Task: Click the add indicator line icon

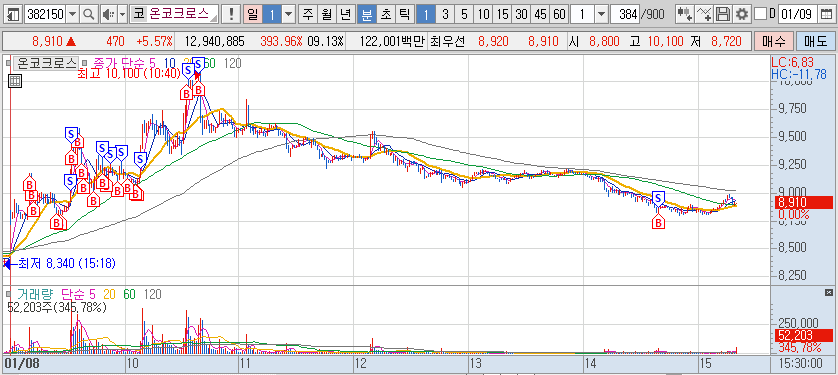Action: click(x=704, y=14)
